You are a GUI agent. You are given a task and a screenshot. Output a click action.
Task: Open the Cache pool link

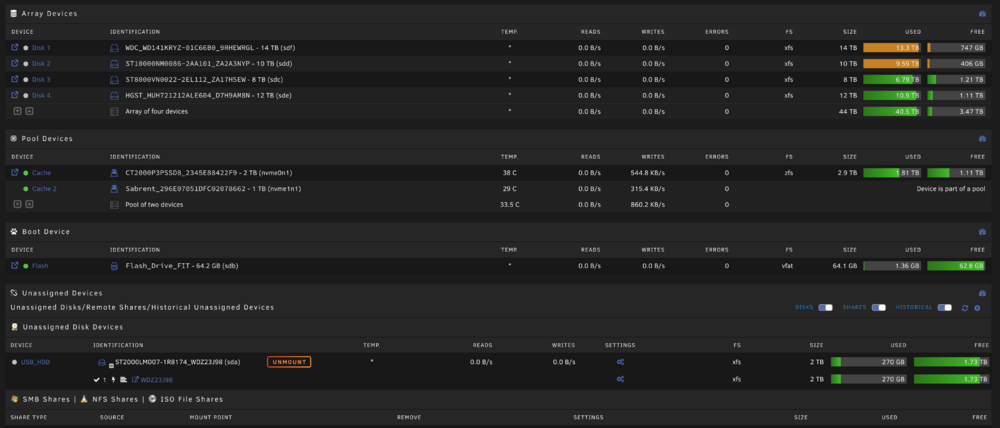tap(41, 173)
